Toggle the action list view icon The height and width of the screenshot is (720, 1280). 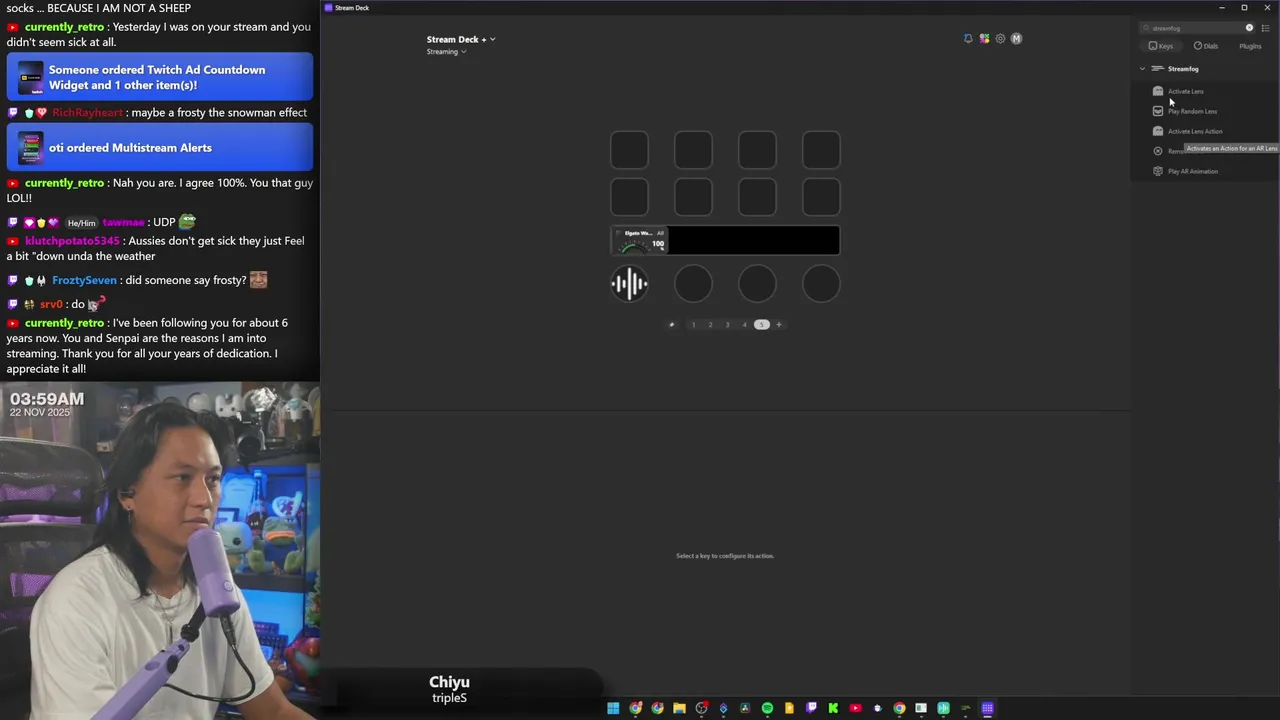(x=1265, y=28)
